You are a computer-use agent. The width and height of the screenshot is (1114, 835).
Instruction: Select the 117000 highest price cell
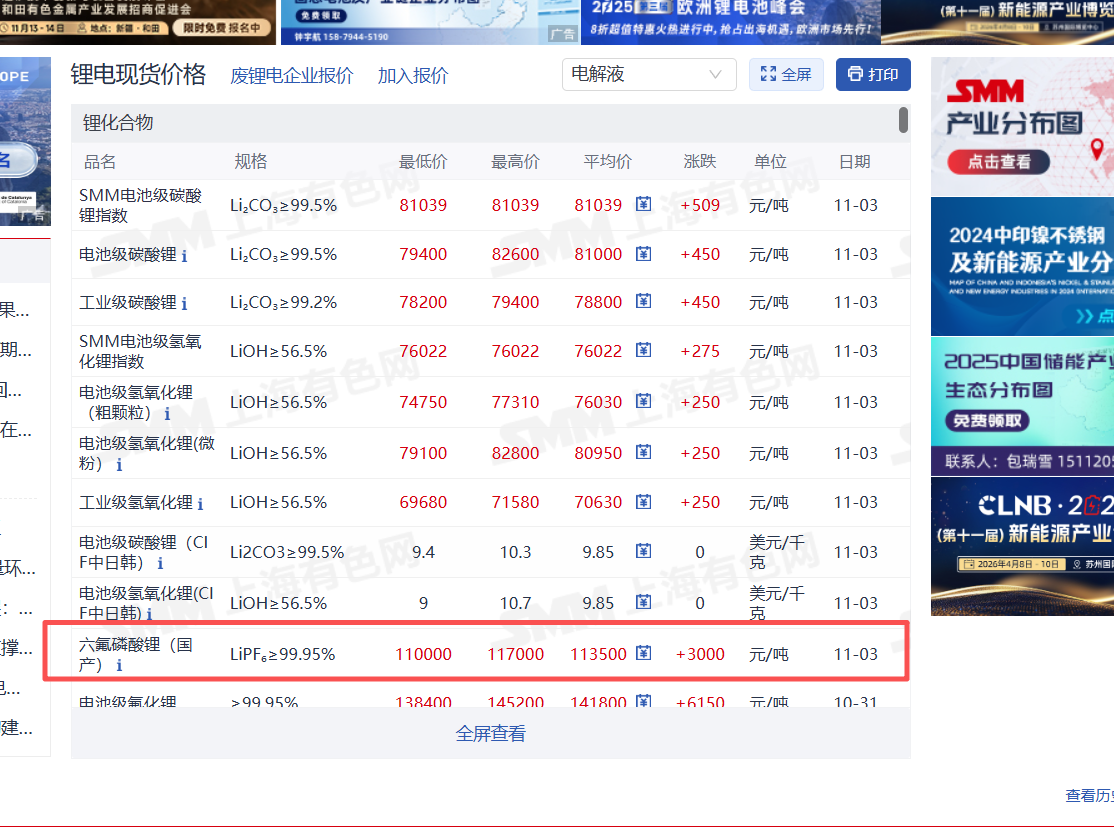point(515,654)
